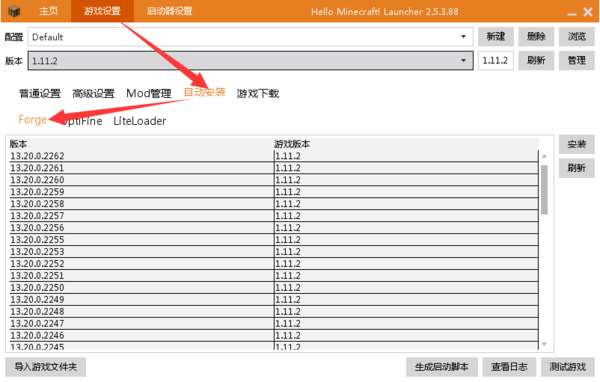Select Forge version 13.20.0.2250
This screenshot has height=382, width=600.
tap(274, 287)
